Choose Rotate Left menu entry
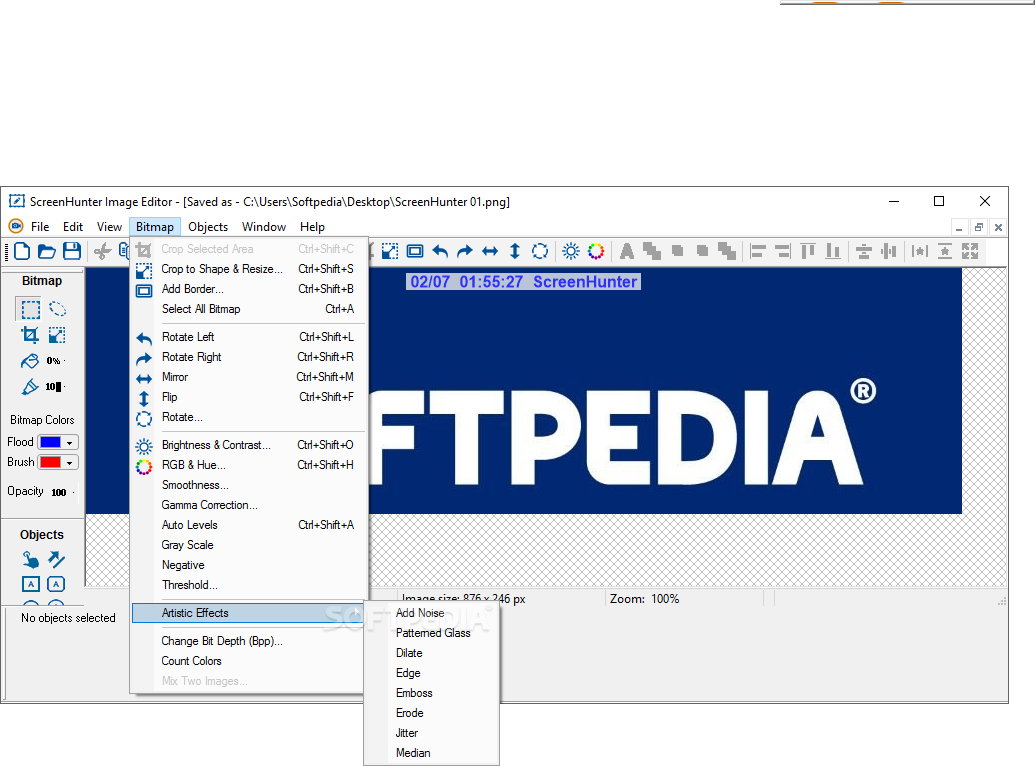This screenshot has width=1035, height=766. [x=250, y=337]
